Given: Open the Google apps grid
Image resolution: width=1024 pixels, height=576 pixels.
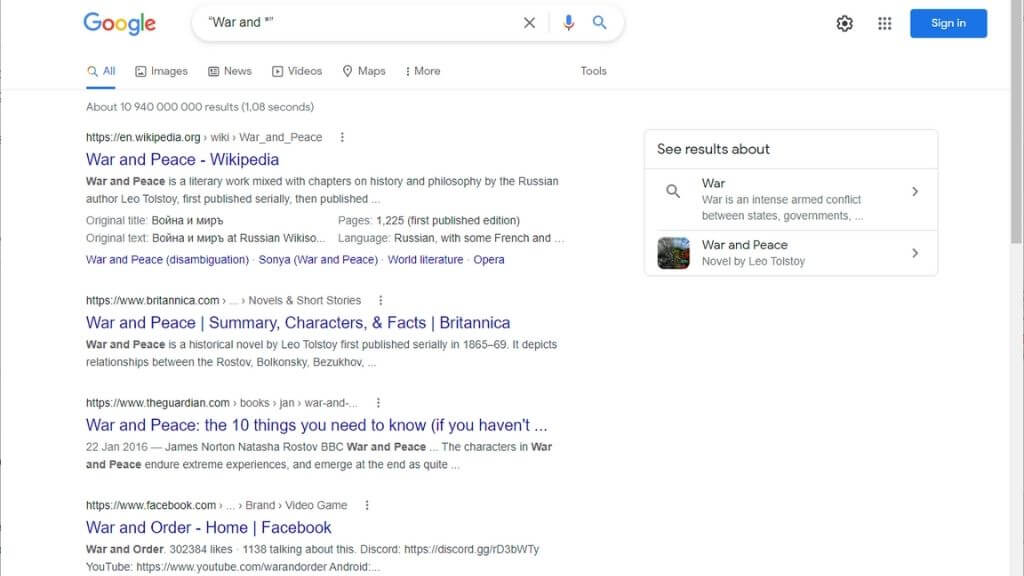Looking at the screenshot, I should tap(884, 24).
